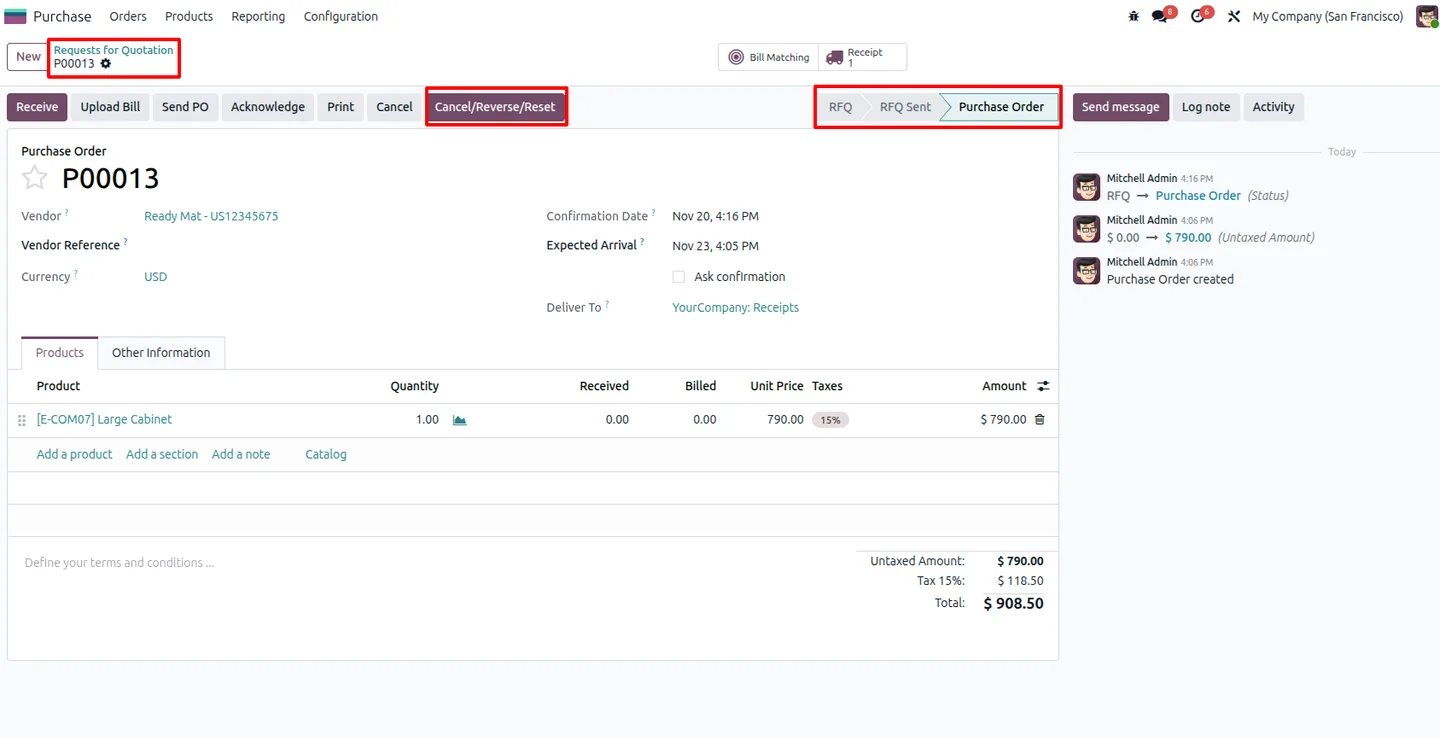
Task: Click Add a product link
Action: tap(74, 454)
